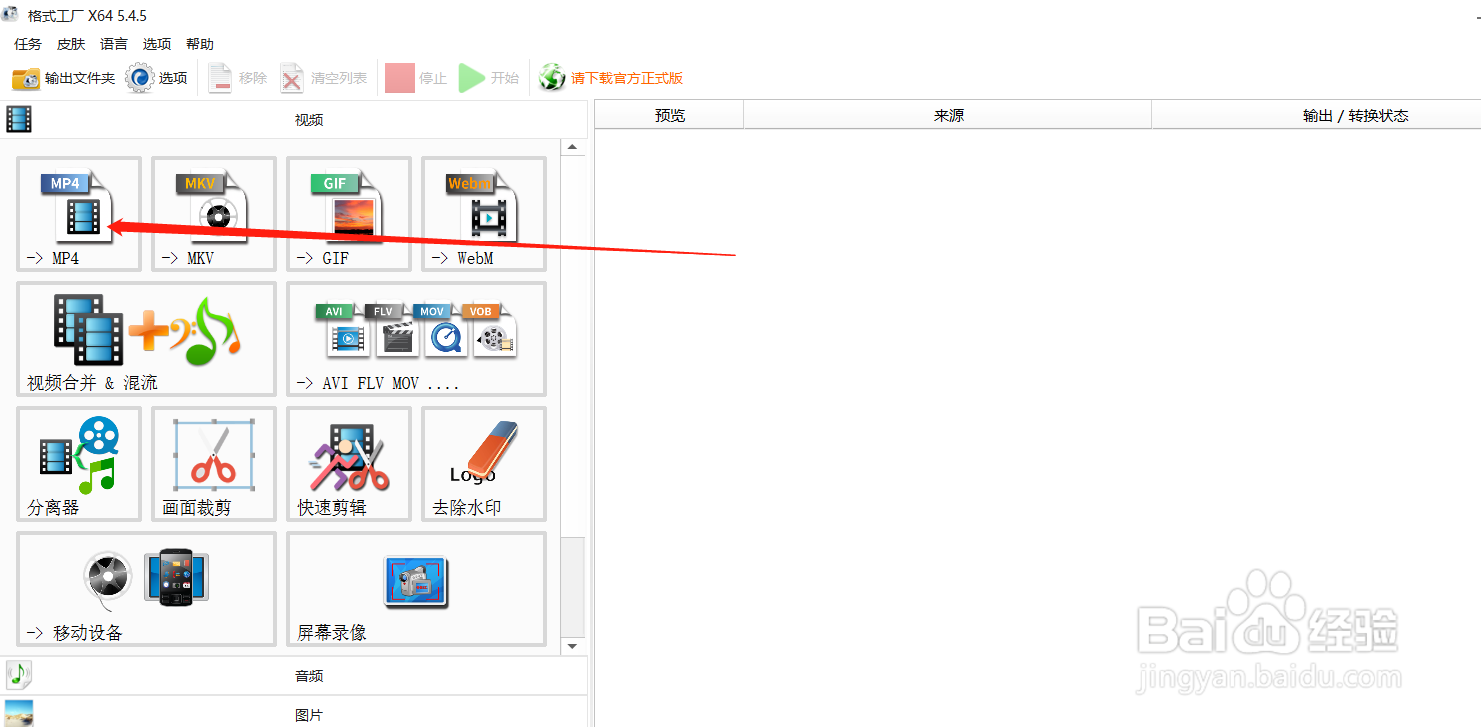
Task: Click the 来源 column header
Action: click(948, 116)
